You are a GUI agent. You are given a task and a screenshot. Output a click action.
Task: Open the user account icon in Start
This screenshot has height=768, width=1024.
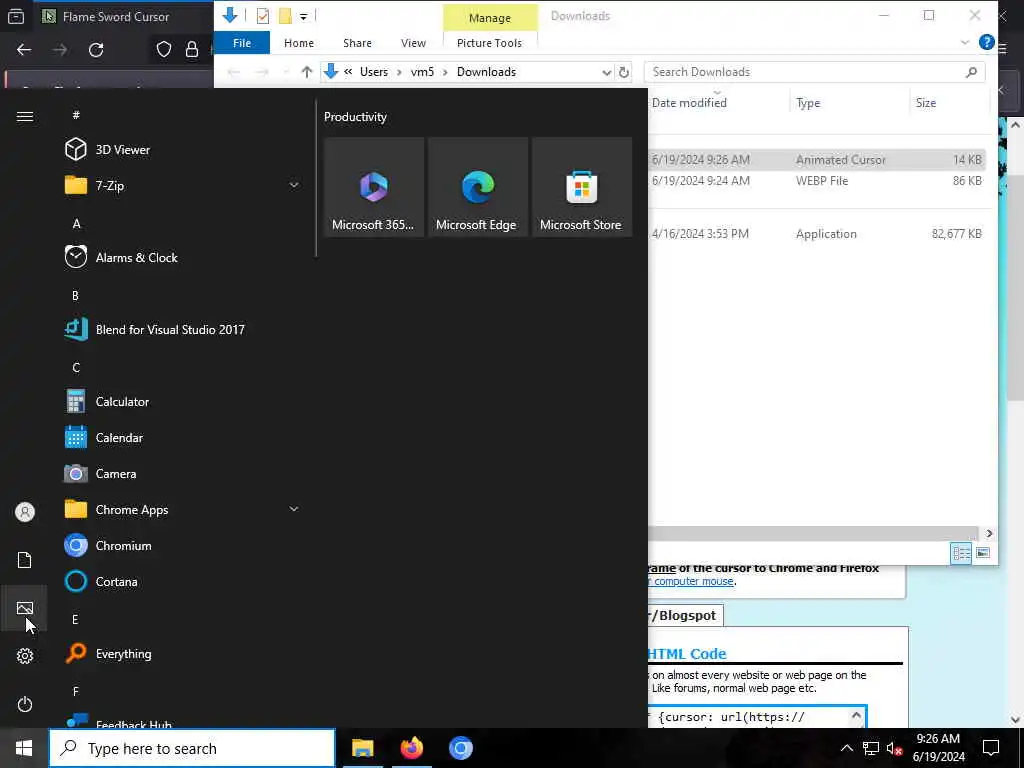tap(25, 512)
